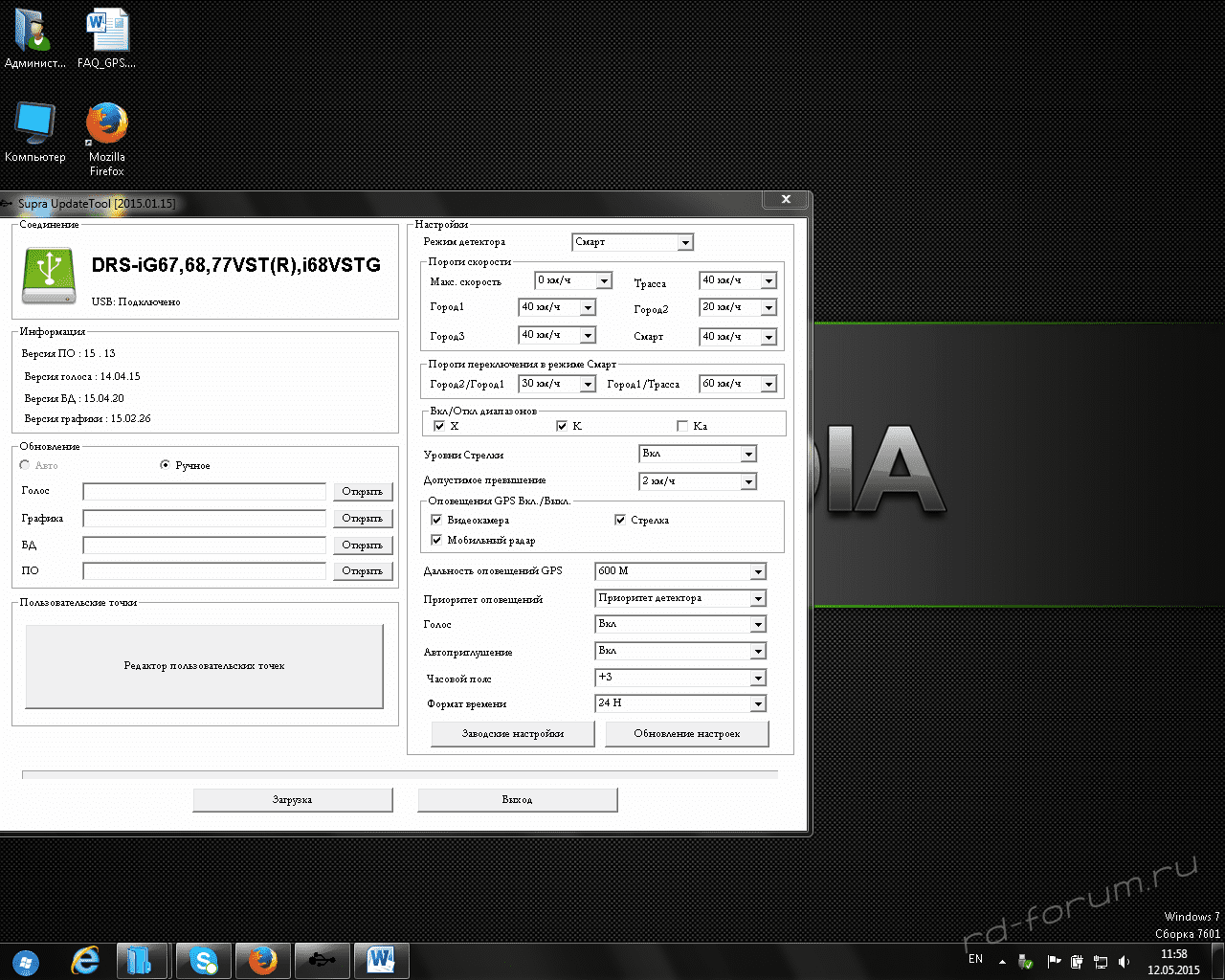Open the Формат времени dropdown
The height and width of the screenshot is (980, 1225).
click(680, 703)
